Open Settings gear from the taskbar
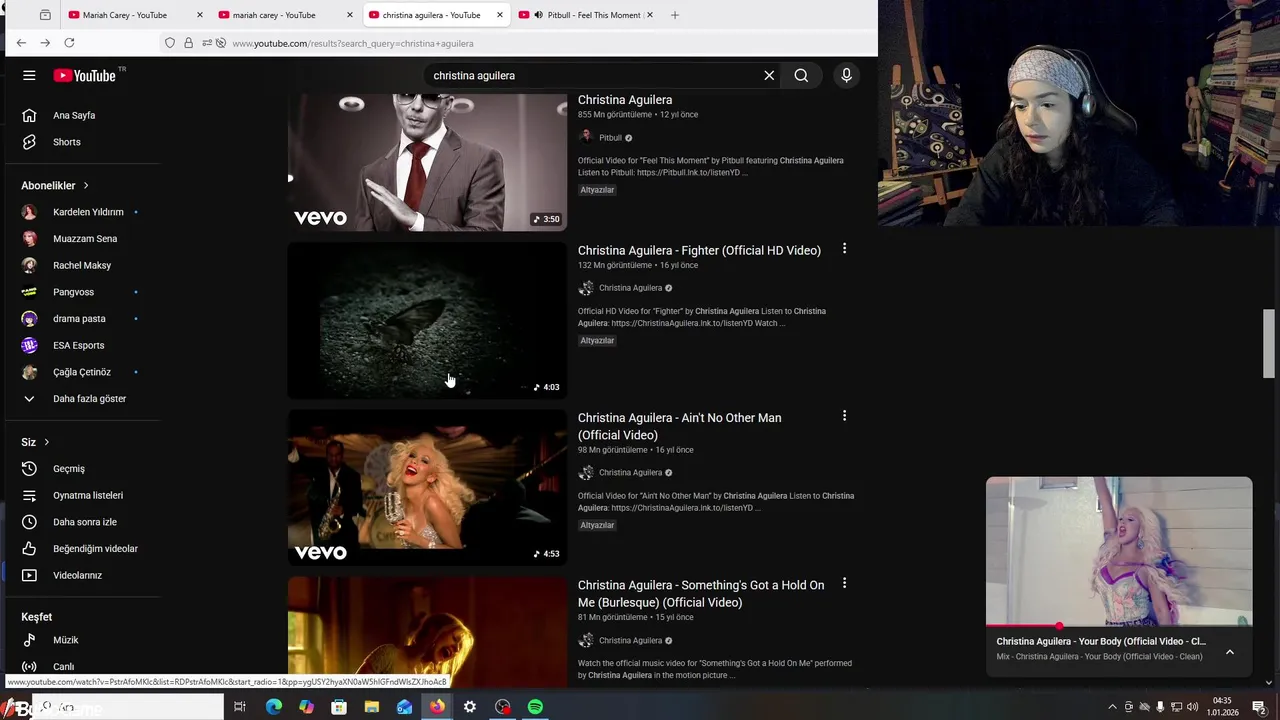 [470, 707]
